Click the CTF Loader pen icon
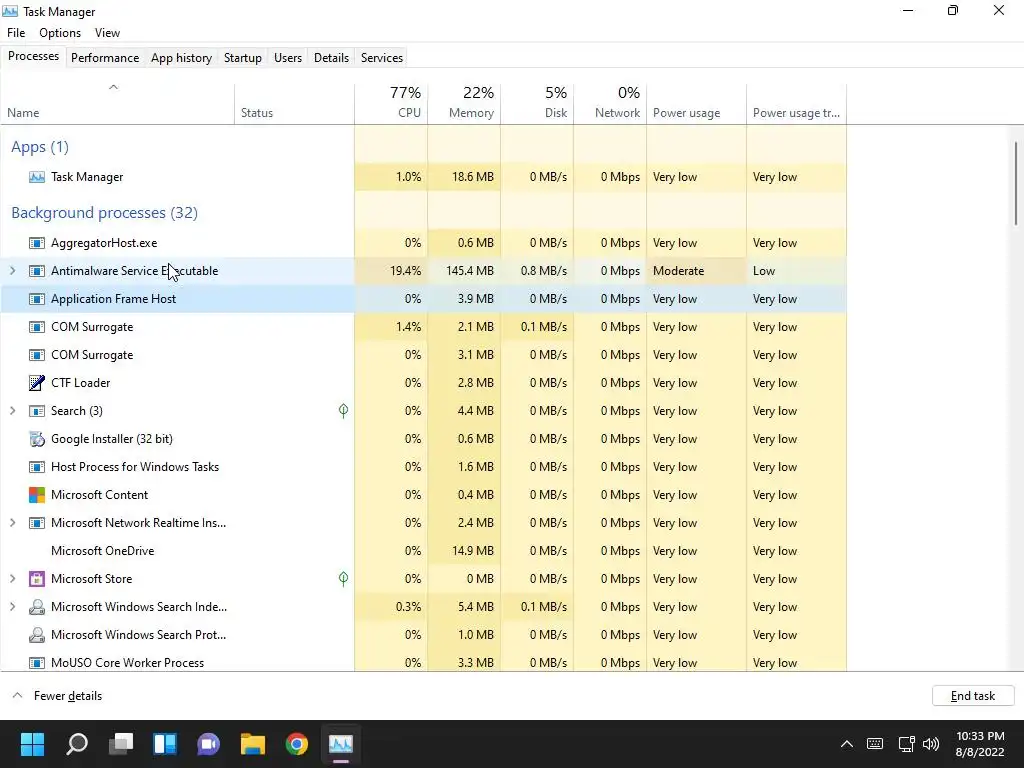 tap(37, 383)
